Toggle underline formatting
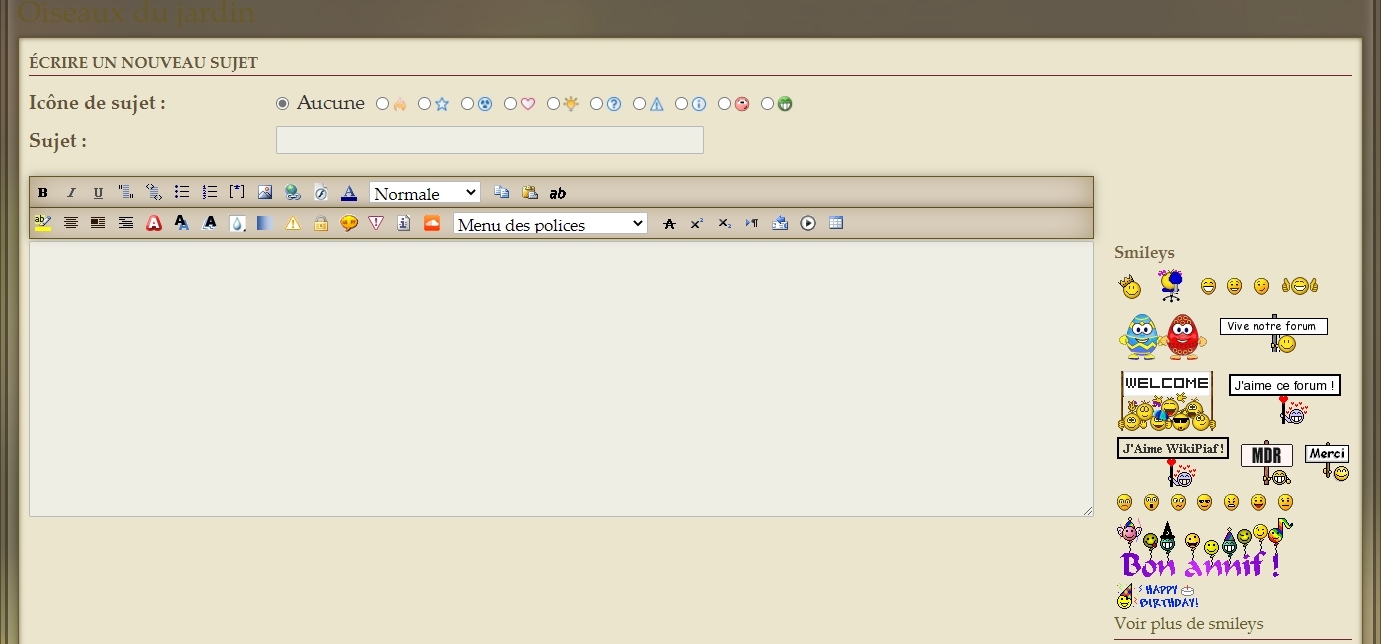 click(x=98, y=193)
